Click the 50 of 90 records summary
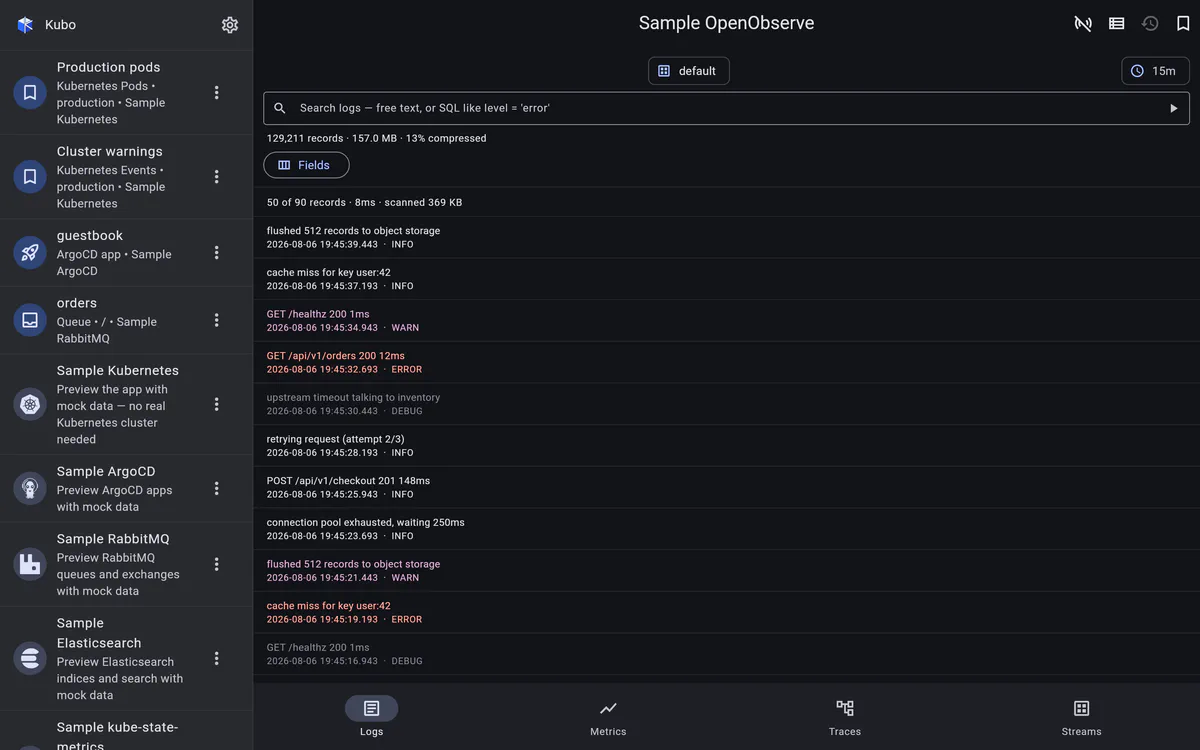This screenshot has height=750, width=1200. (x=364, y=202)
